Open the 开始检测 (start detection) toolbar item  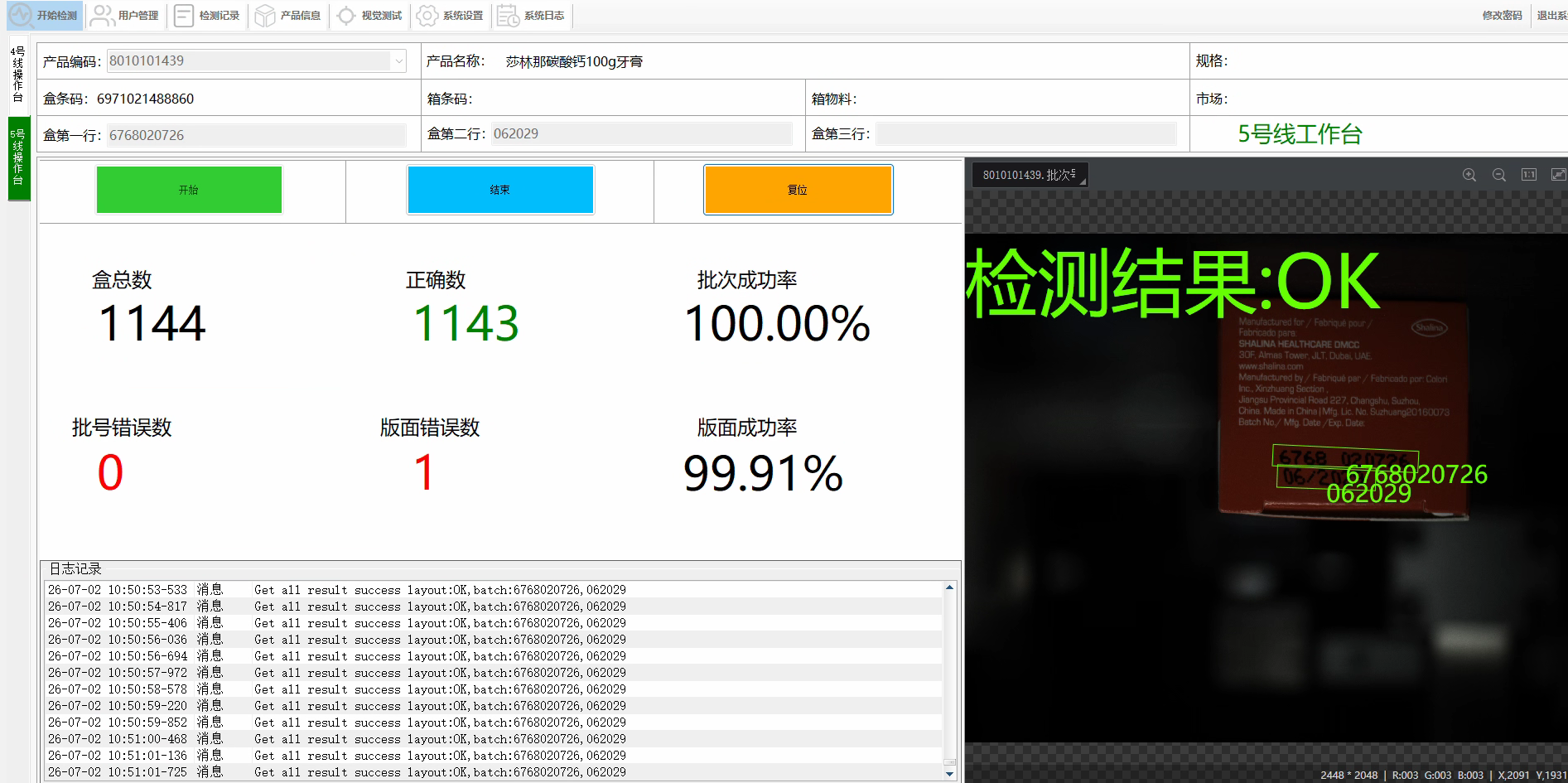pyautogui.click(x=45, y=16)
